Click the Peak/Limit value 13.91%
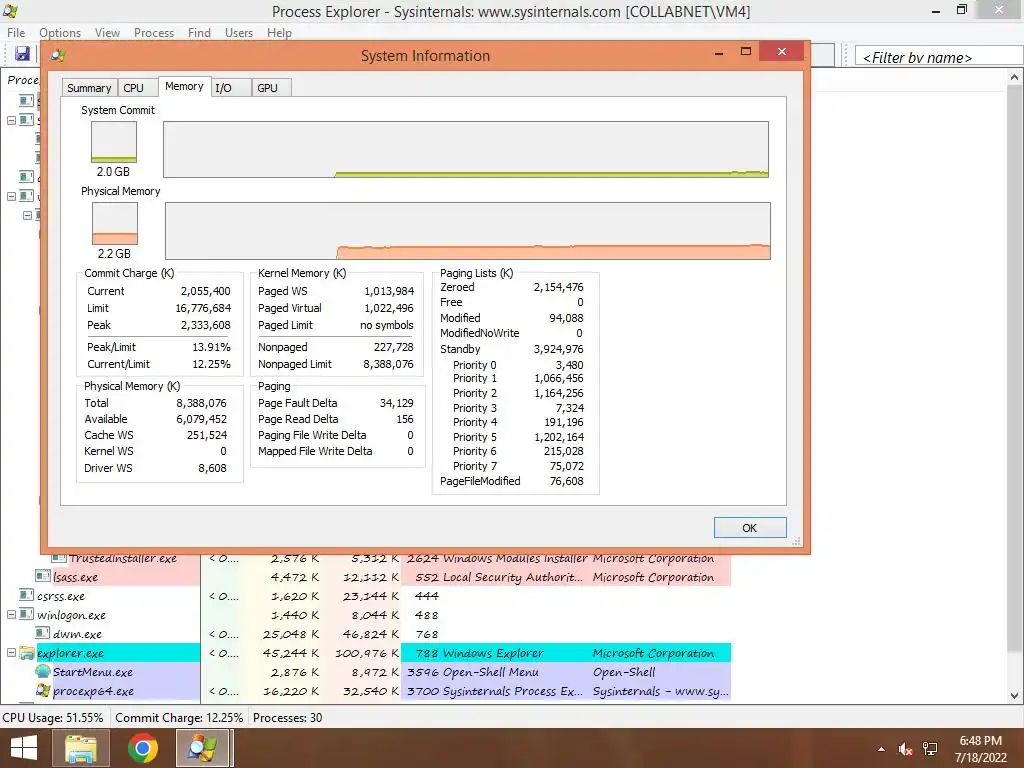The image size is (1024, 768). click(211, 347)
